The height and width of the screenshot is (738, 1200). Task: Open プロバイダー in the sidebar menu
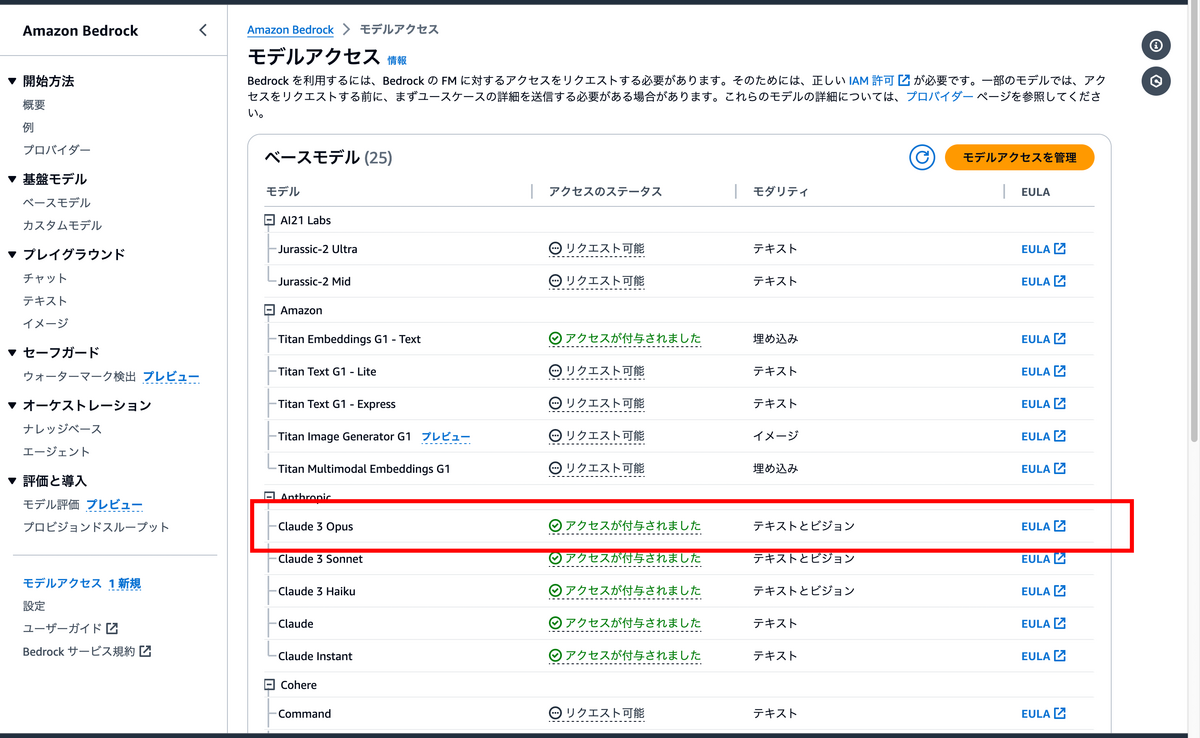57,150
